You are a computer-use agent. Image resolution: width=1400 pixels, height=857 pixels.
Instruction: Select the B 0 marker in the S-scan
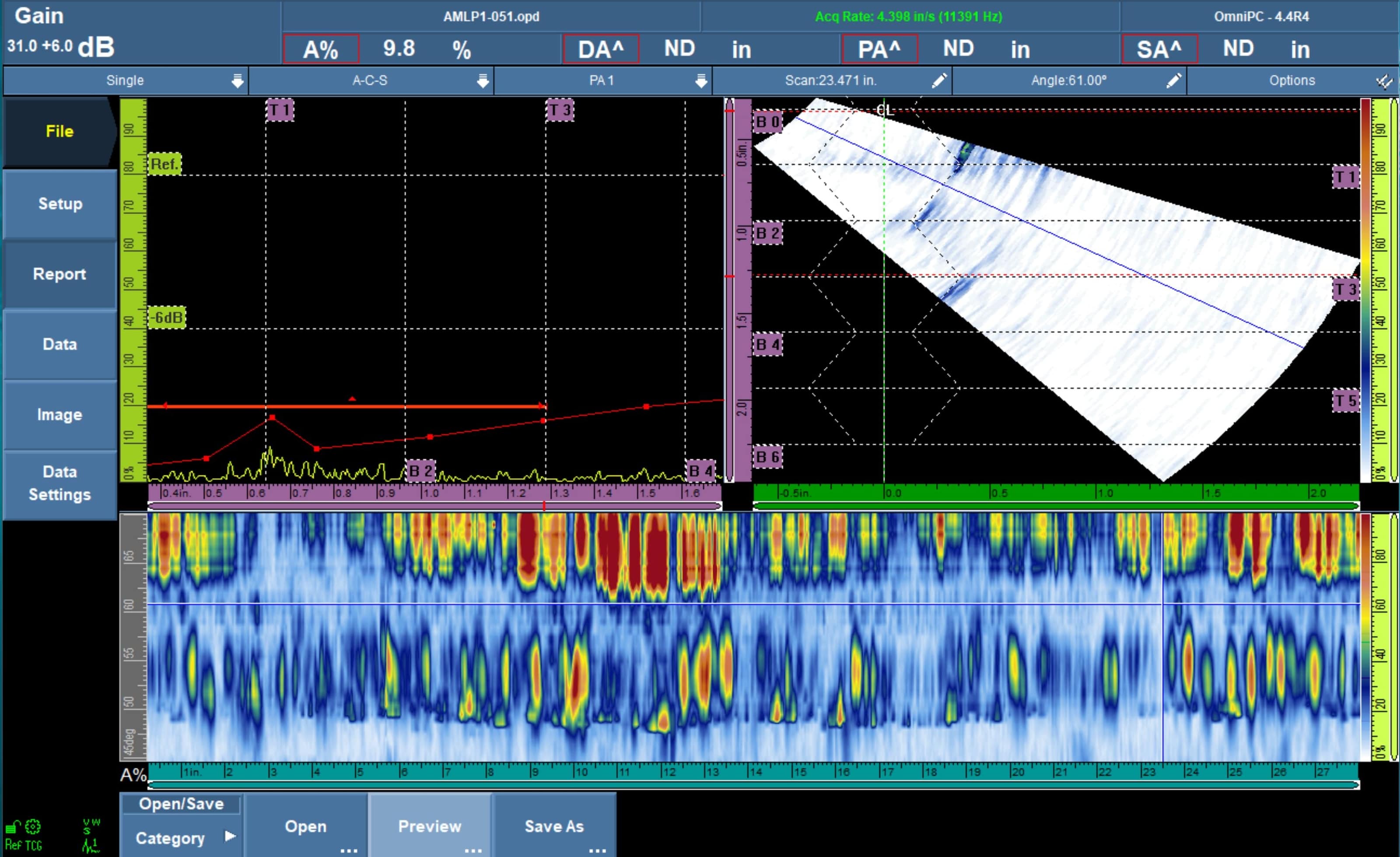[x=767, y=122]
